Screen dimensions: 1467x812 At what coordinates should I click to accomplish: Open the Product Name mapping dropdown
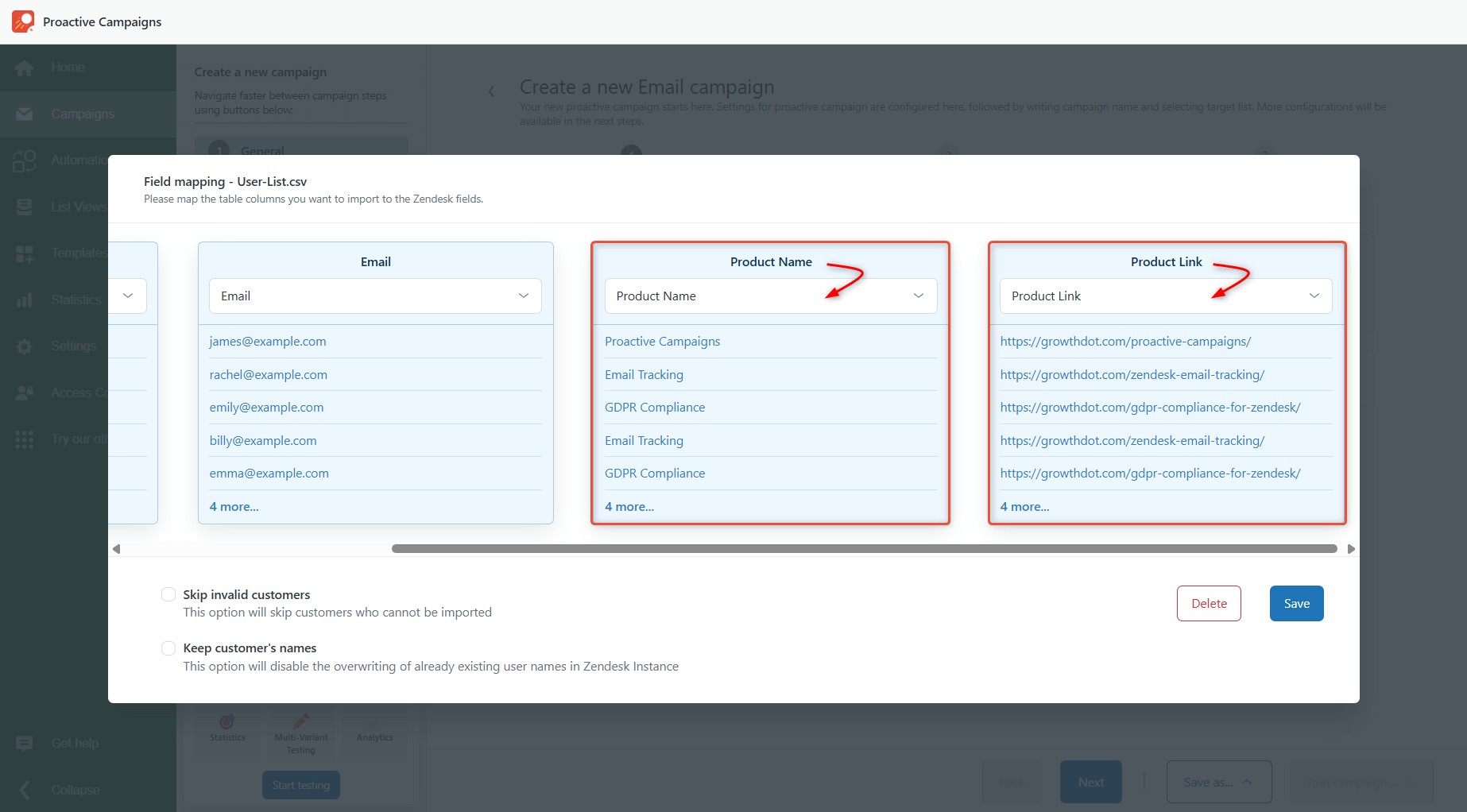770,296
